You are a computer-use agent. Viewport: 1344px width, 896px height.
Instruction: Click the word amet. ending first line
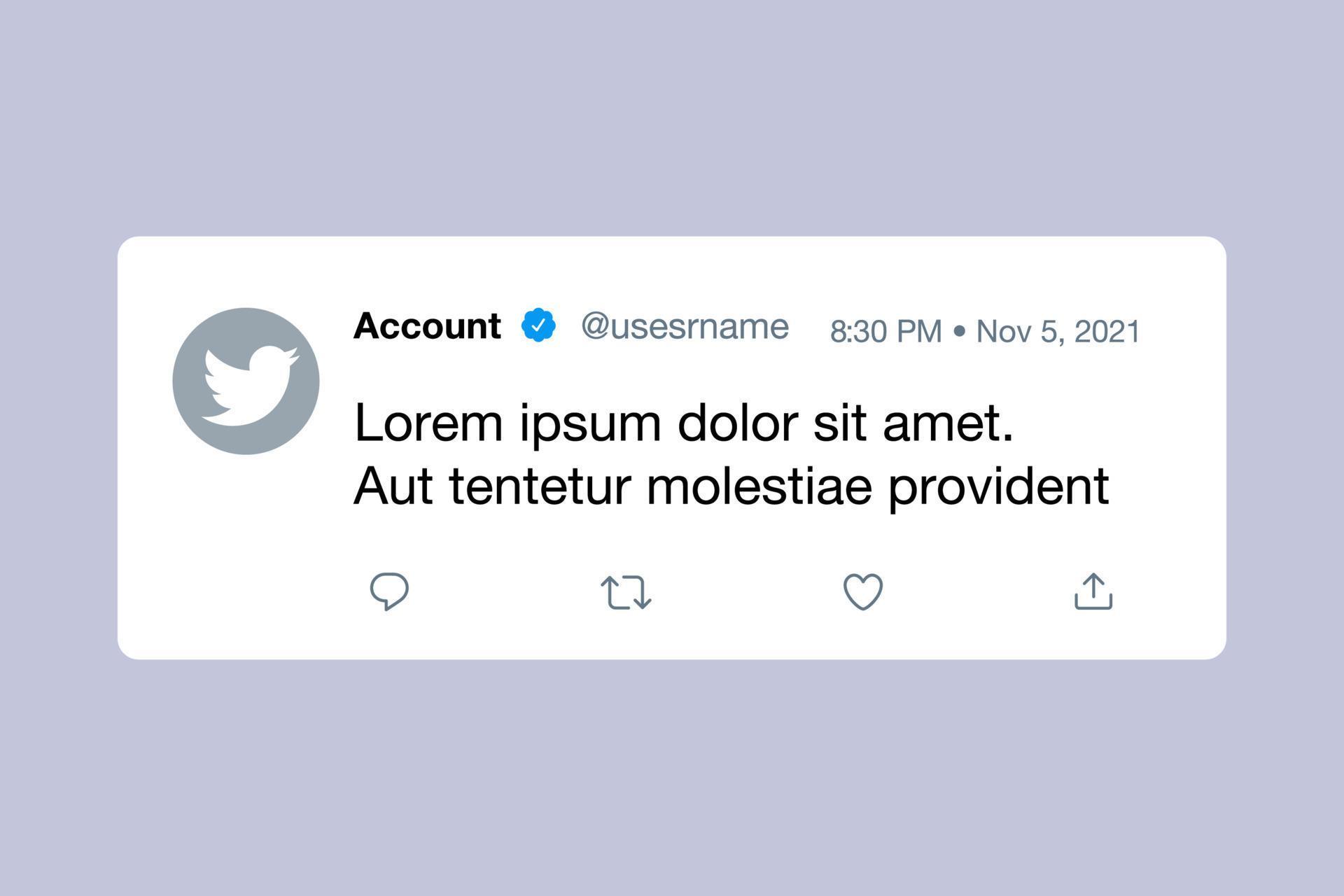[x=948, y=423]
